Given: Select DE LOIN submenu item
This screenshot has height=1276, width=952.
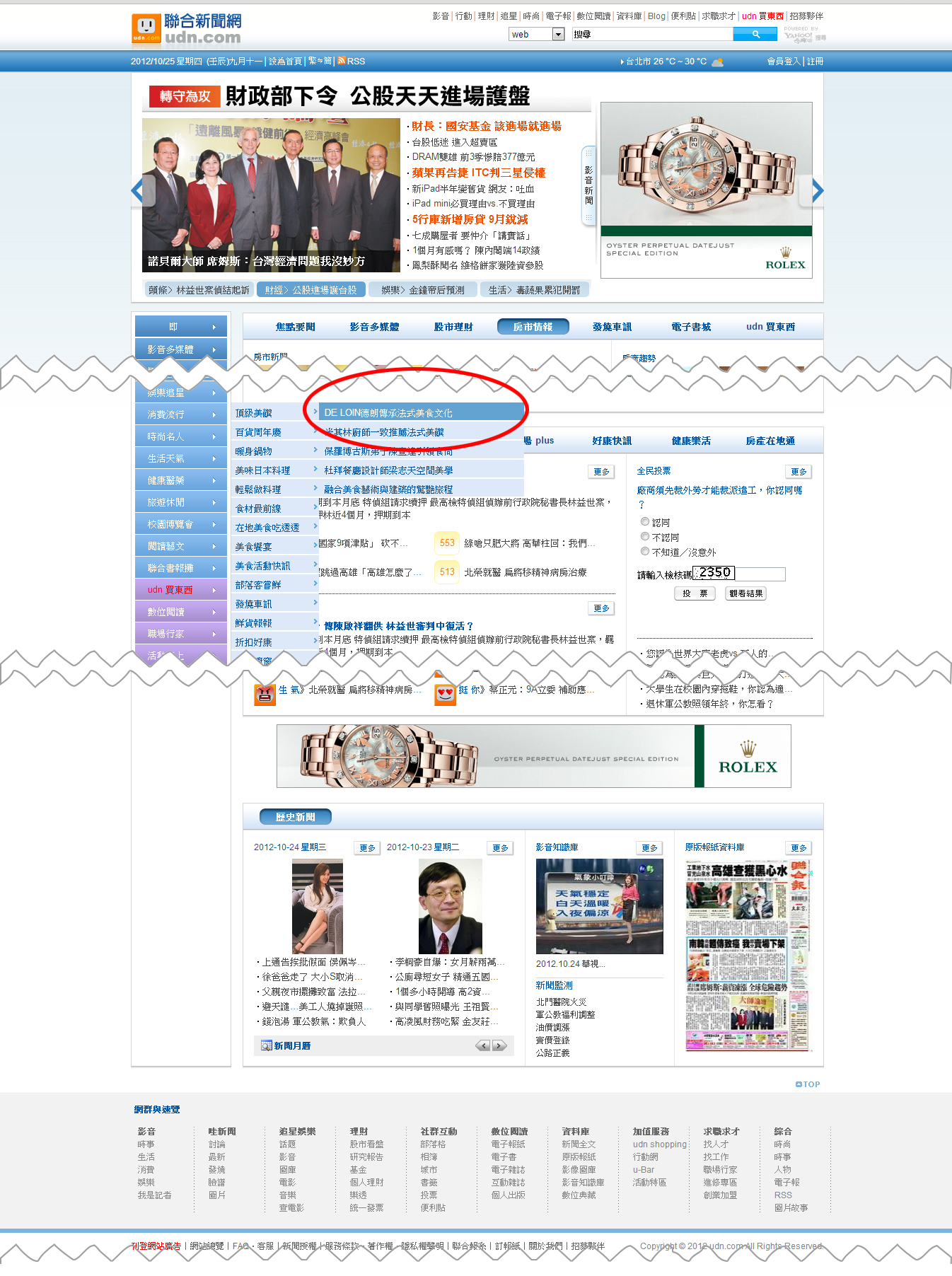Looking at the screenshot, I should coord(421,412).
